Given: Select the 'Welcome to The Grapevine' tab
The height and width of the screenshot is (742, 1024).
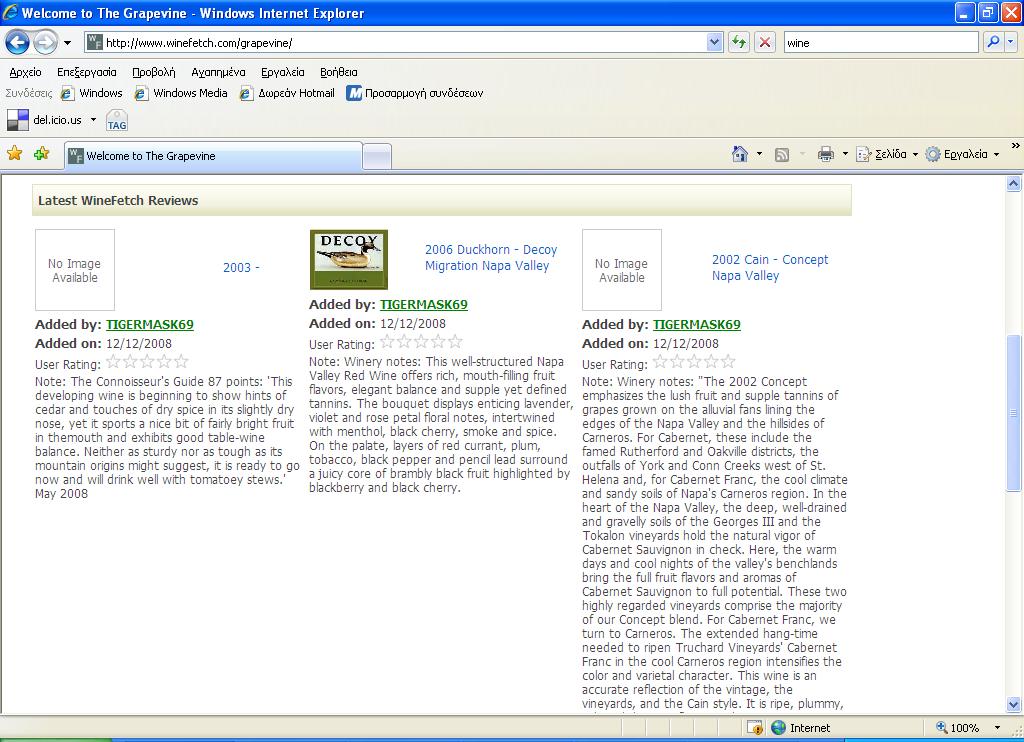Looking at the screenshot, I should [x=213, y=156].
